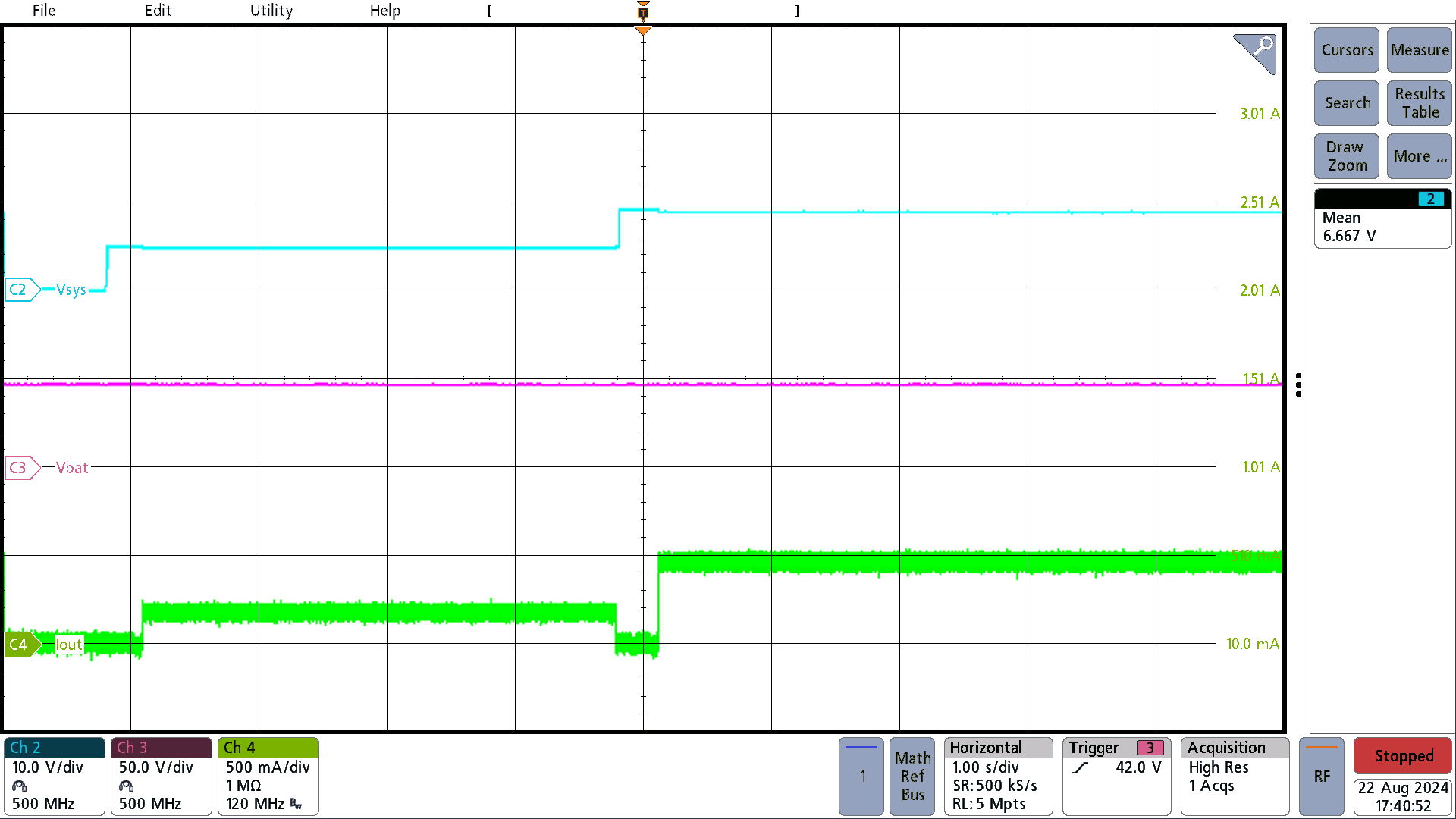Click the 1.01 A scale label
Image resolution: width=1456 pixels, height=819 pixels.
click(x=1260, y=467)
